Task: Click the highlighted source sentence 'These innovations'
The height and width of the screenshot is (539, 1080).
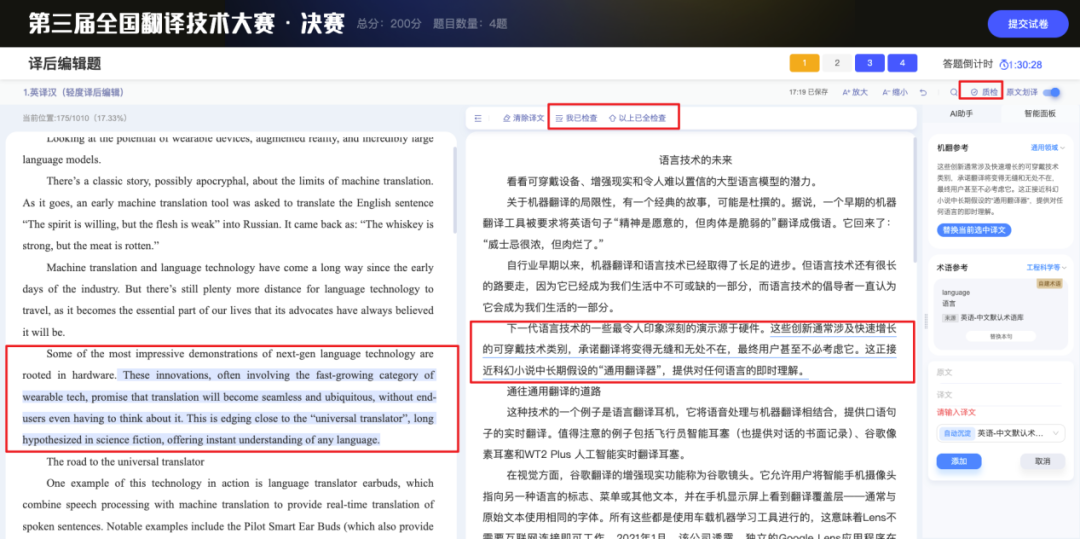Action: 229,408
